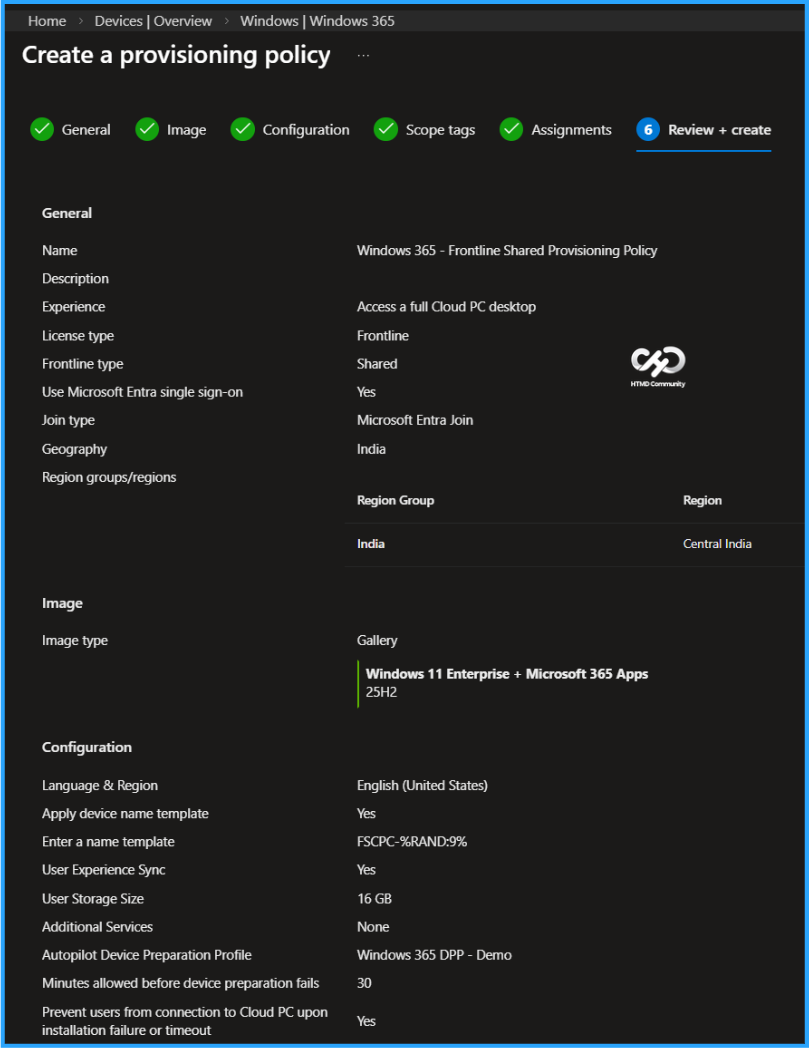This screenshot has width=809, height=1048.
Task: Click the '30' minutes value
Action: (x=364, y=983)
